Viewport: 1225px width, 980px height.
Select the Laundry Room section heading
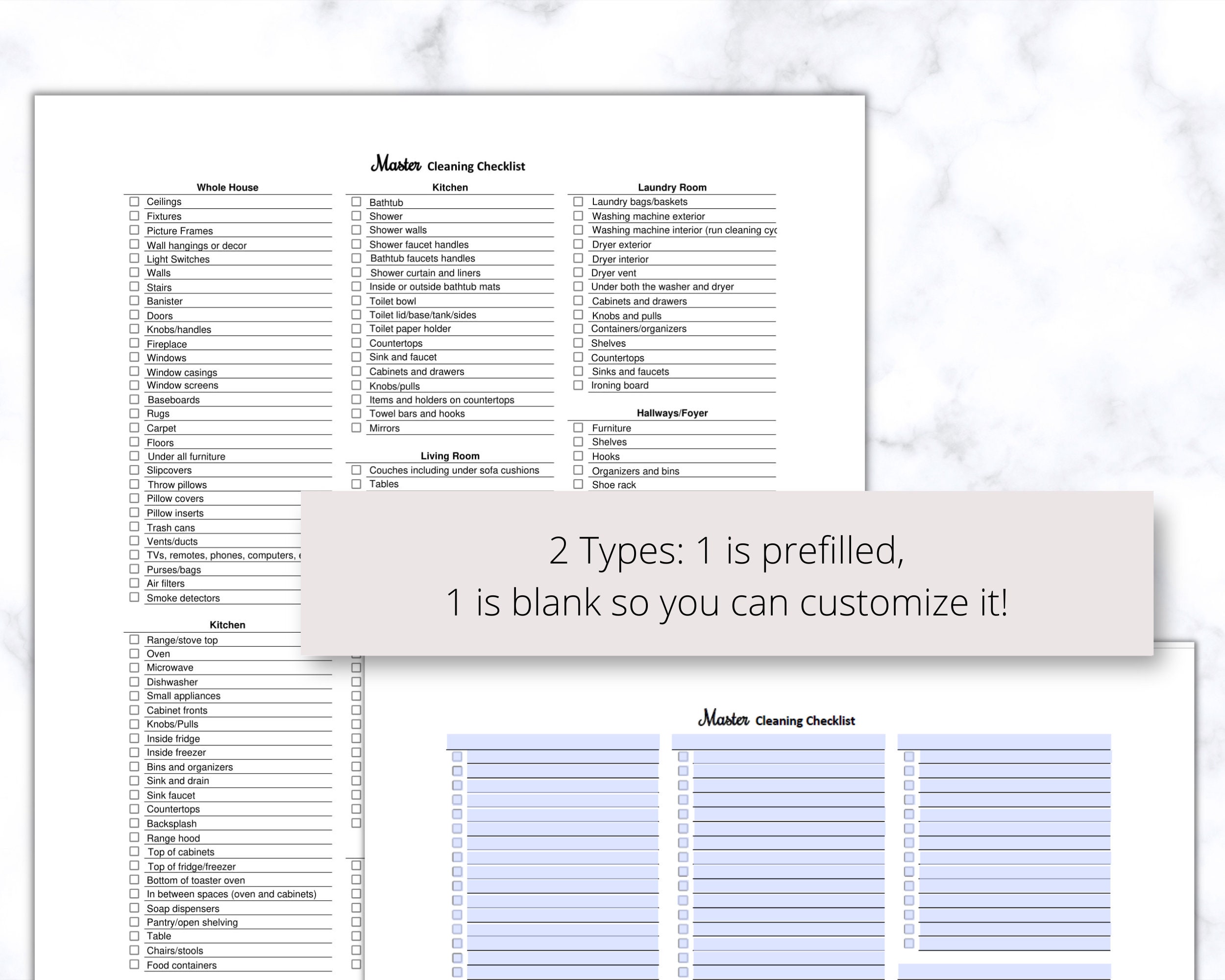[672, 188]
